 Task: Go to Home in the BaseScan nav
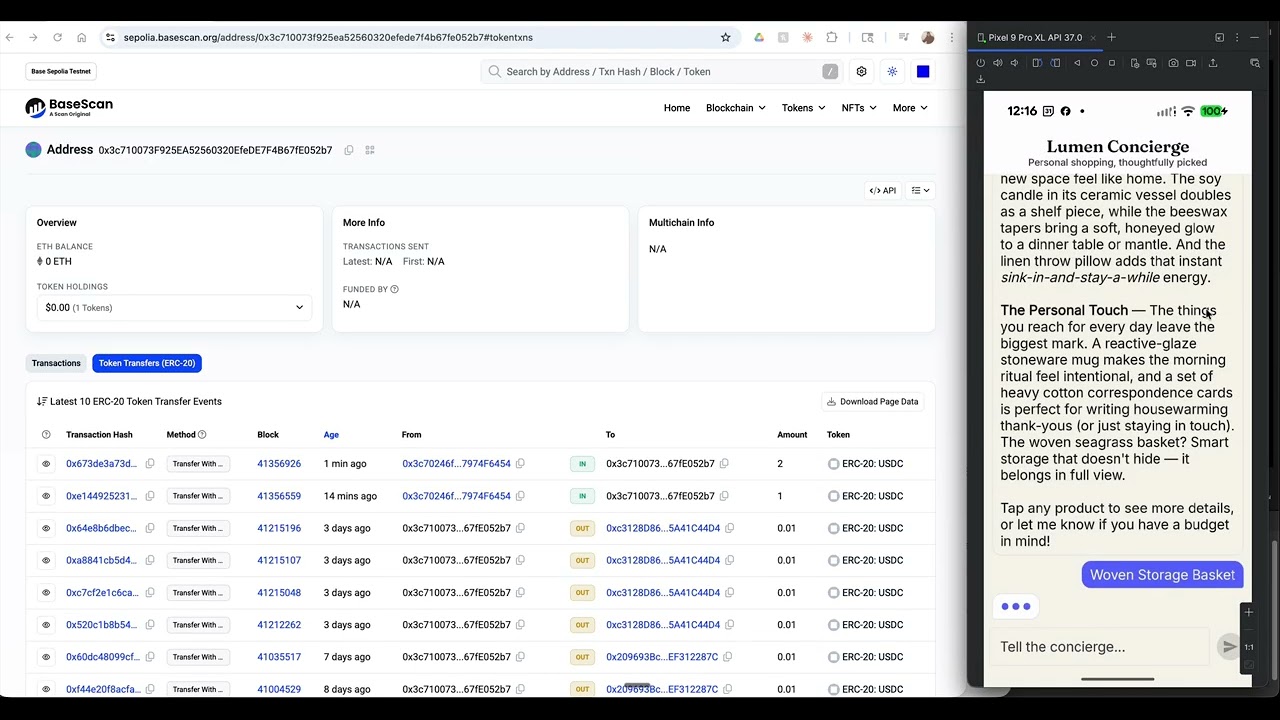tap(677, 108)
